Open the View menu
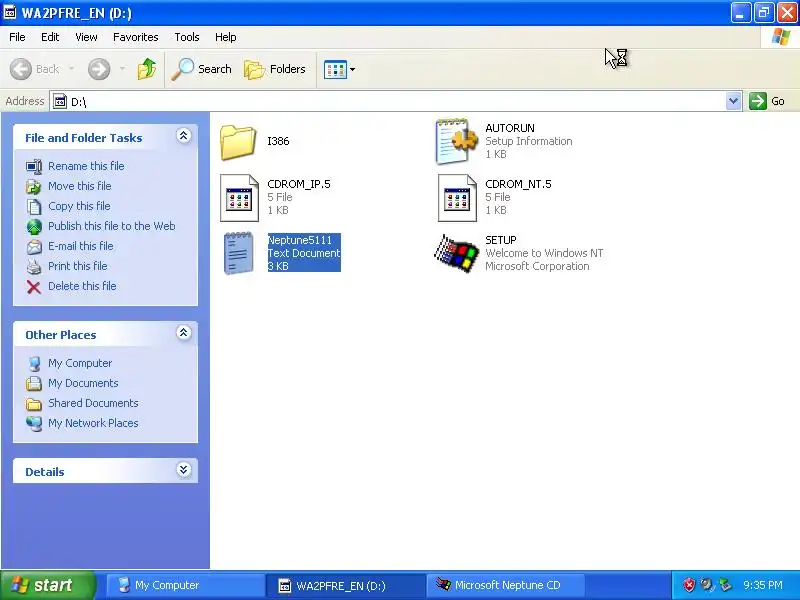This screenshot has width=800, height=600. [x=86, y=37]
